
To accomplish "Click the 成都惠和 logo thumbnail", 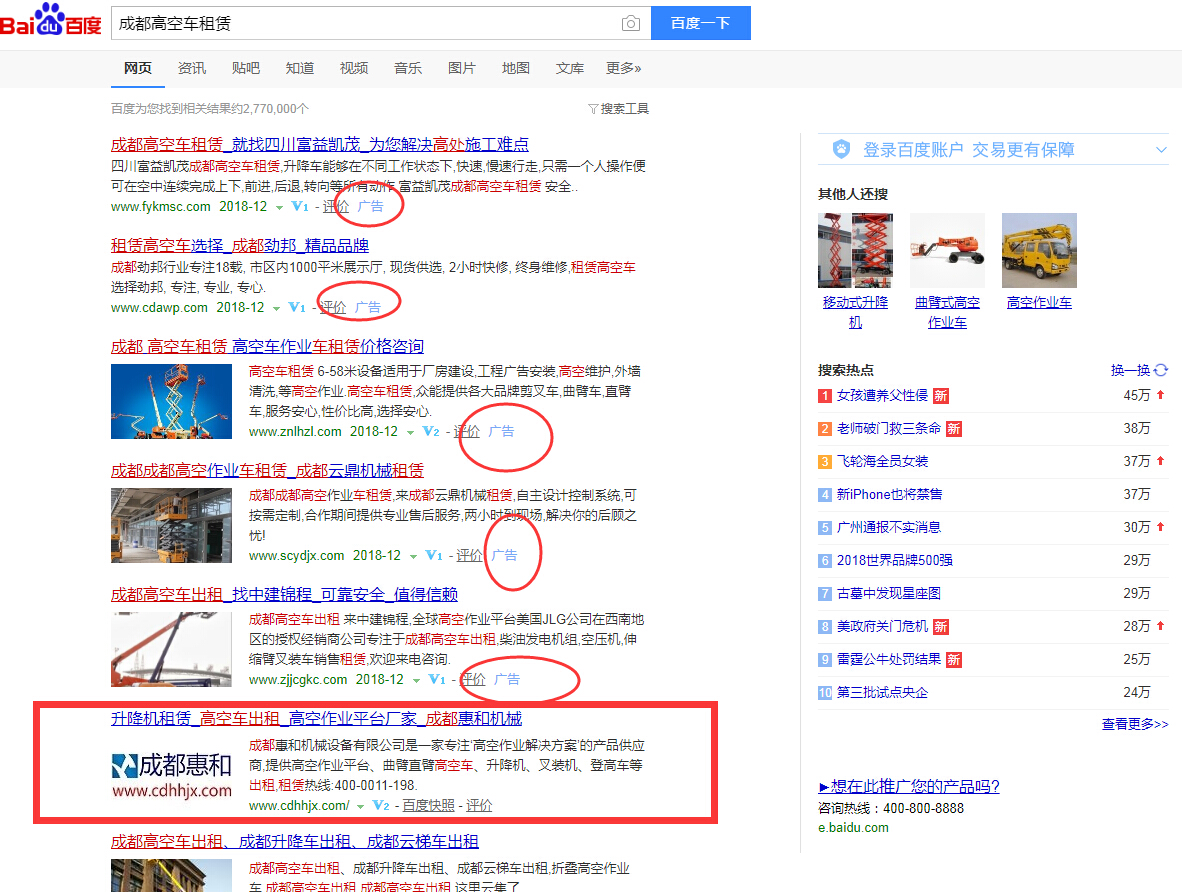I will [172, 774].
